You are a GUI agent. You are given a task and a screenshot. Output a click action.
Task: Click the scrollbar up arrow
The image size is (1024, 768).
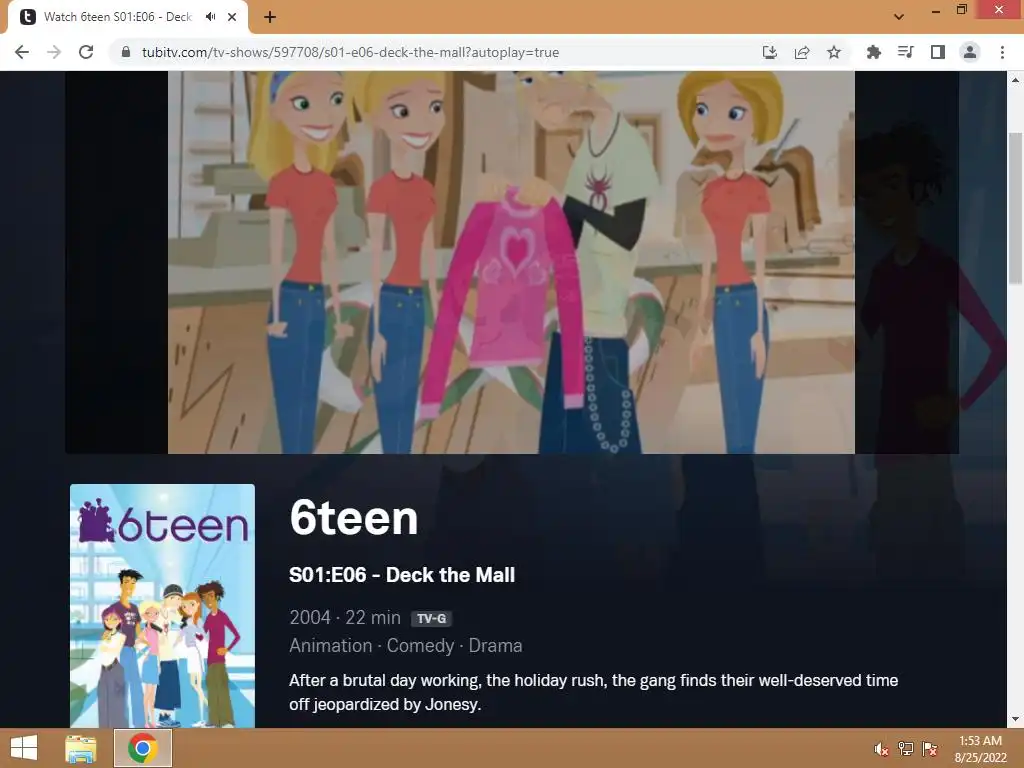1015,80
